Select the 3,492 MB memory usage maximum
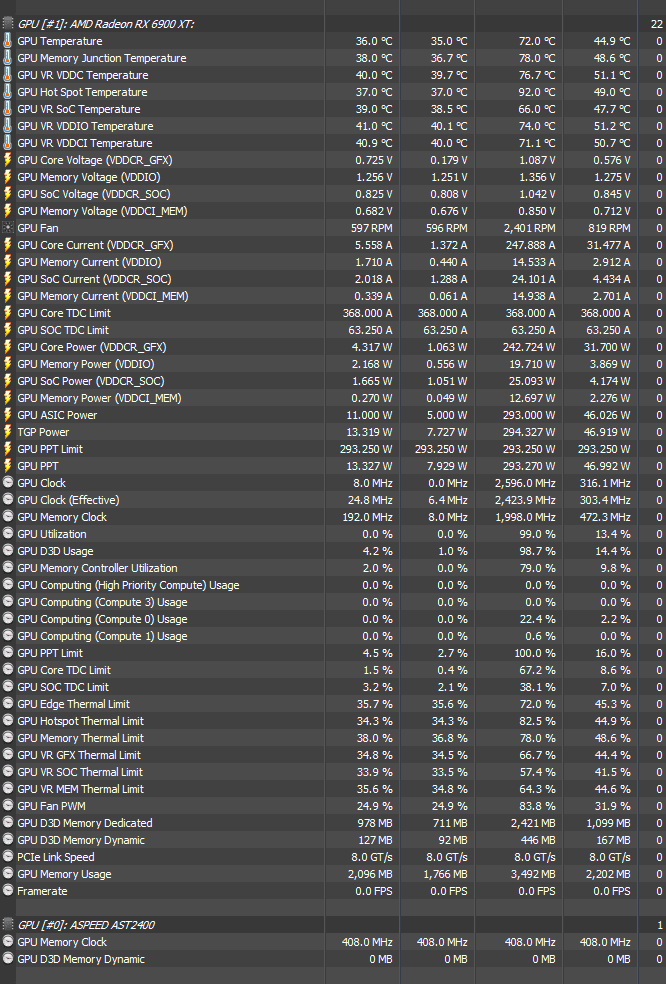This screenshot has height=984, width=666. pos(533,874)
